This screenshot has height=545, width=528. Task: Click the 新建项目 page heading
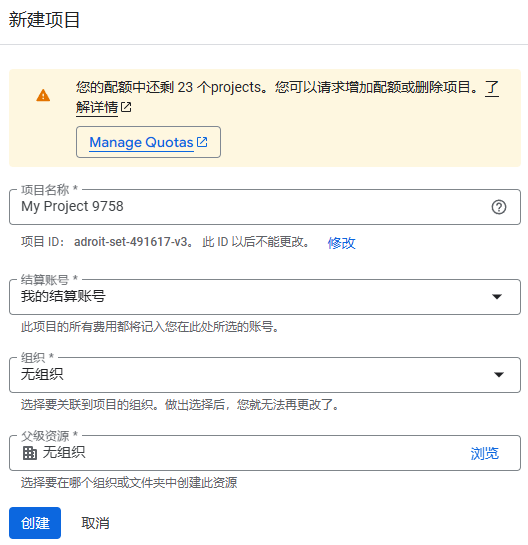click(44, 19)
